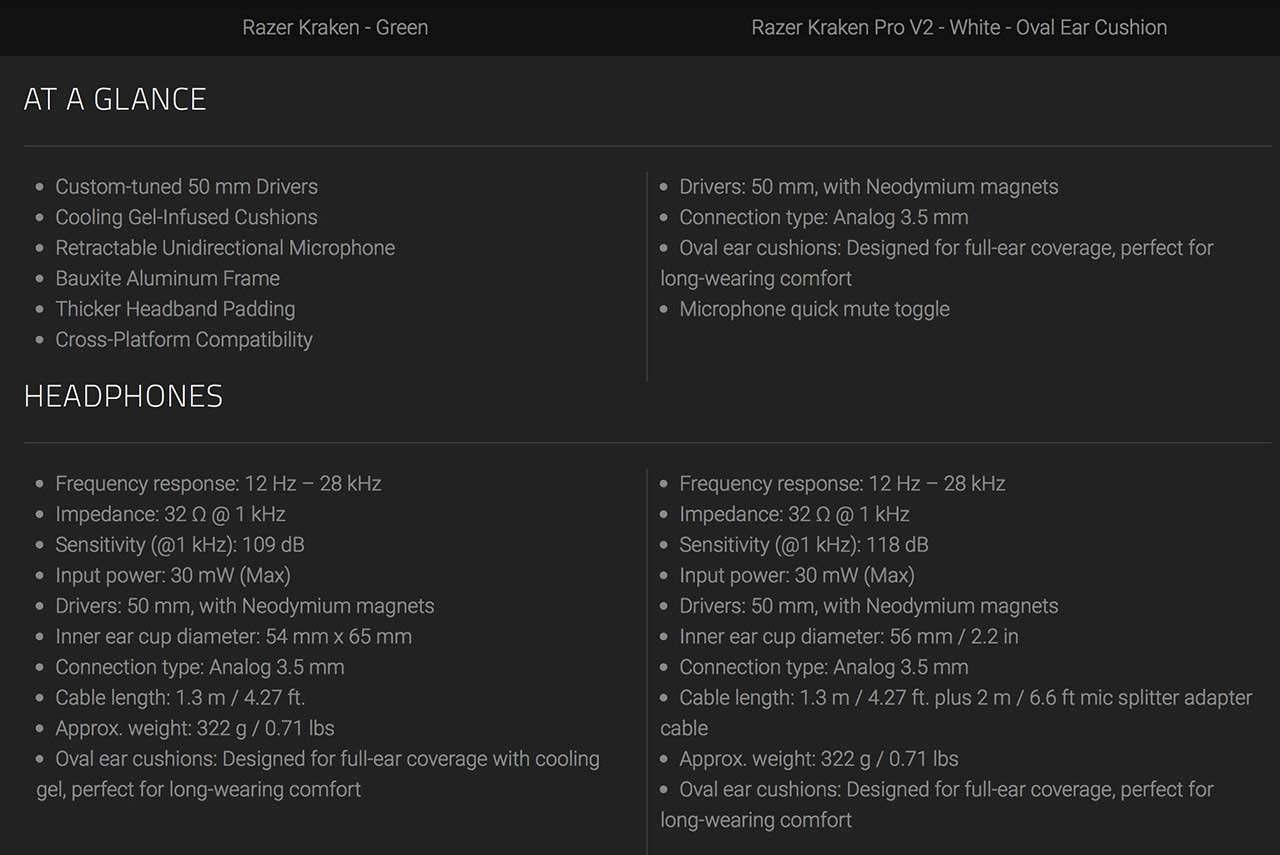
Task: Click the inner ear cup 56 mm / 2.2 in spec
Action: (849, 637)
